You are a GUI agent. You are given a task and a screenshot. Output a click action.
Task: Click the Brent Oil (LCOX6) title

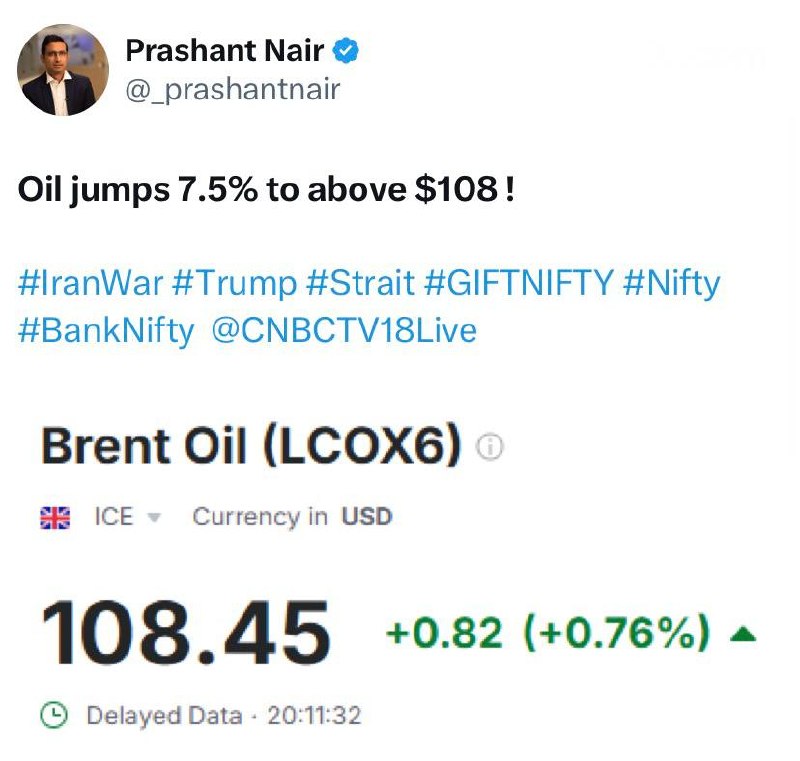coord(251,446)
